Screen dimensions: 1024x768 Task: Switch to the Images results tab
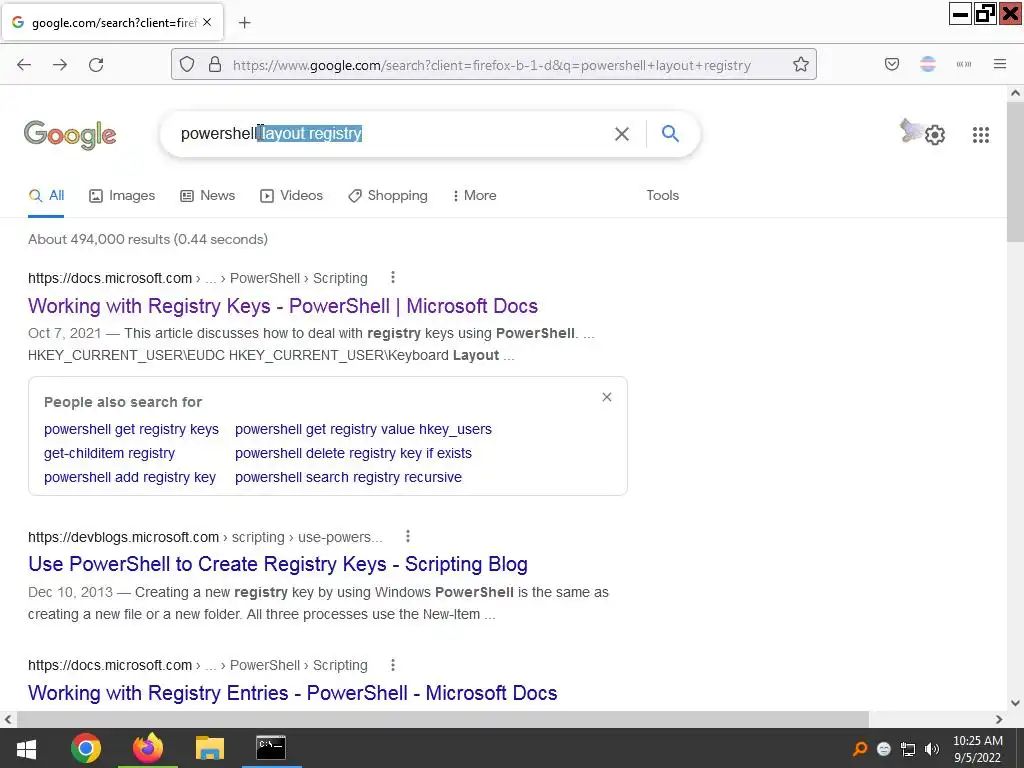tap(122, 195)
